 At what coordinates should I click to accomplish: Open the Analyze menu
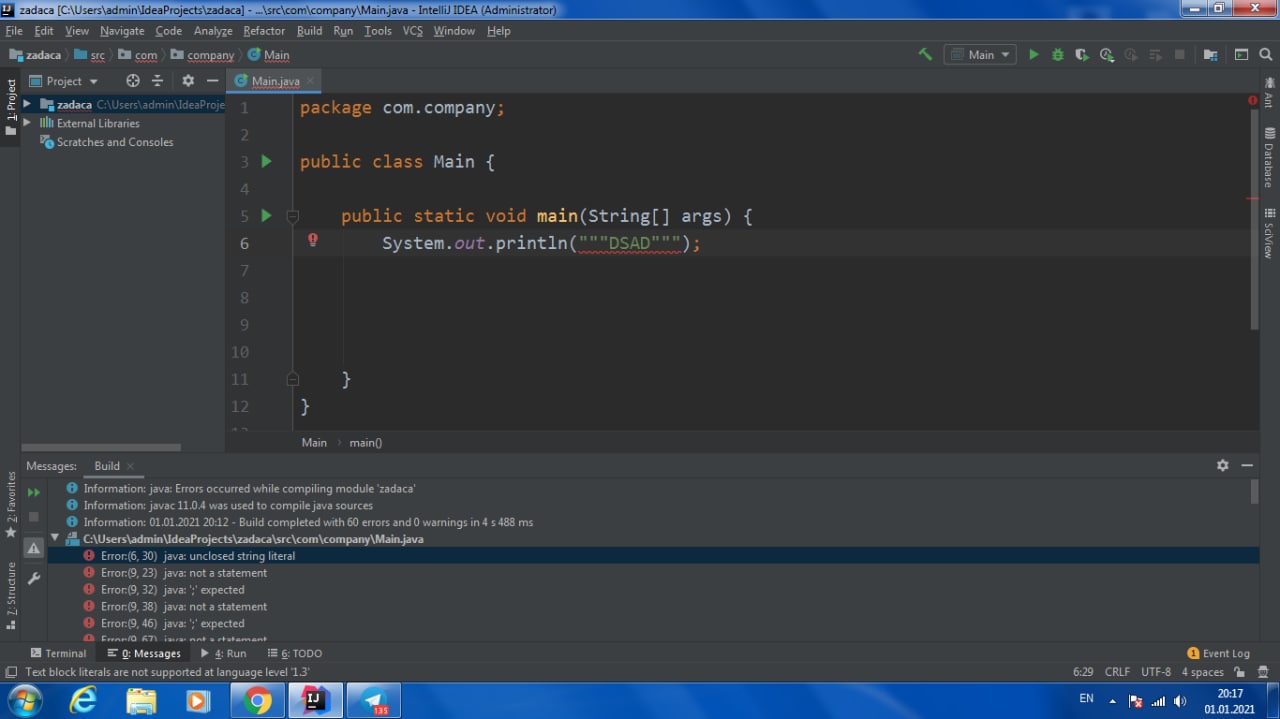click(213, 31)
